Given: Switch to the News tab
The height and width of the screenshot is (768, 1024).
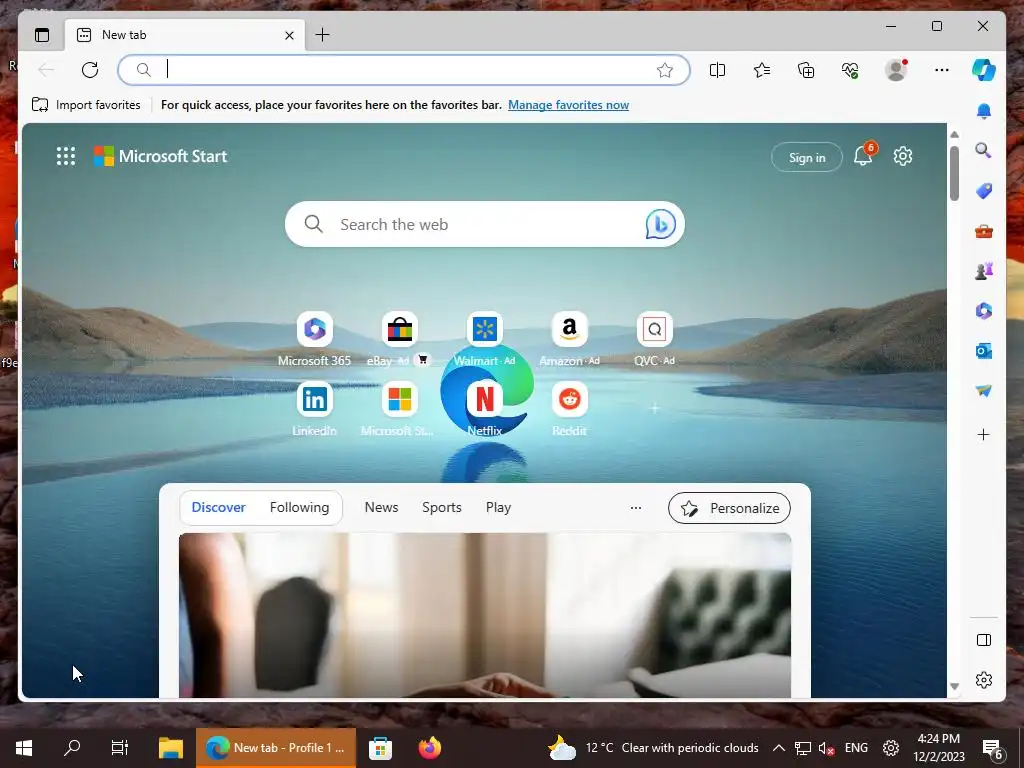Looking at the screenshot, I should tap(381, 507).
